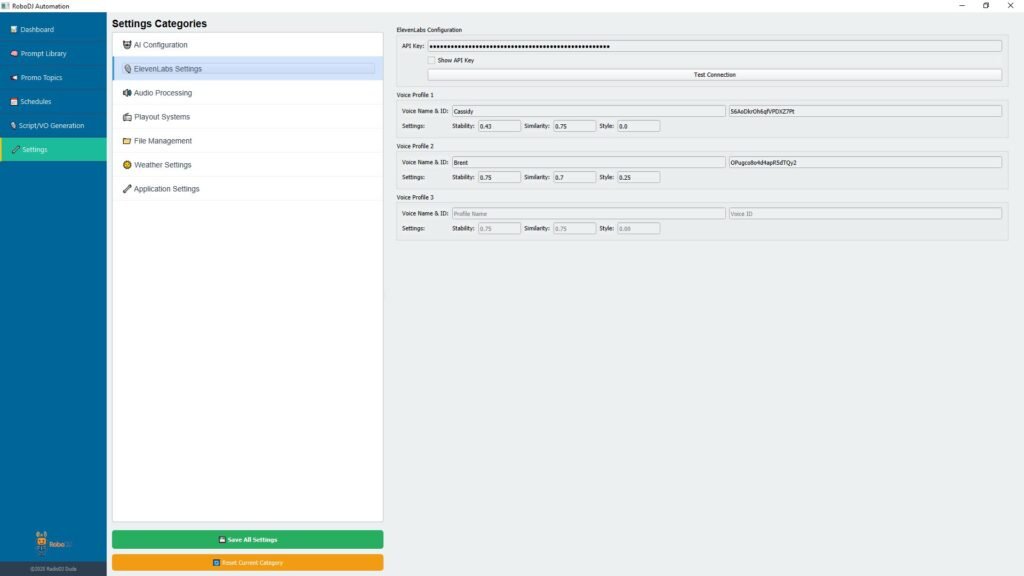Click the File Management folder icon
Viewport: 1024px width, 576px height.
click(x=127, y=141)
